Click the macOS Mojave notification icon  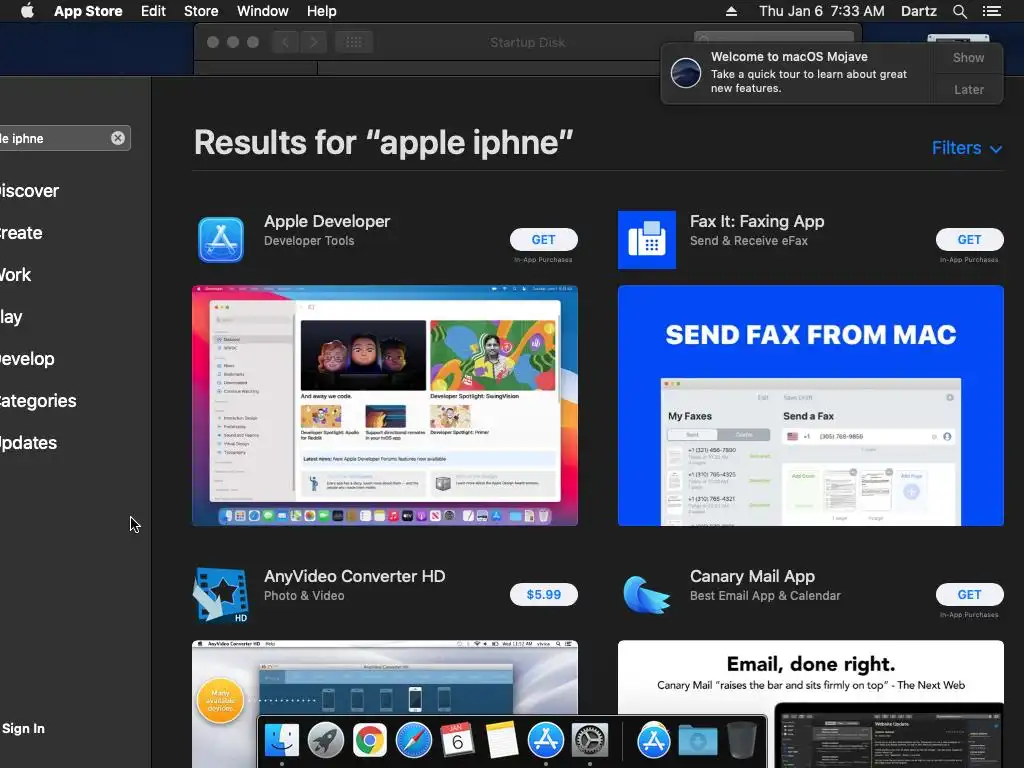click(686, 72)
